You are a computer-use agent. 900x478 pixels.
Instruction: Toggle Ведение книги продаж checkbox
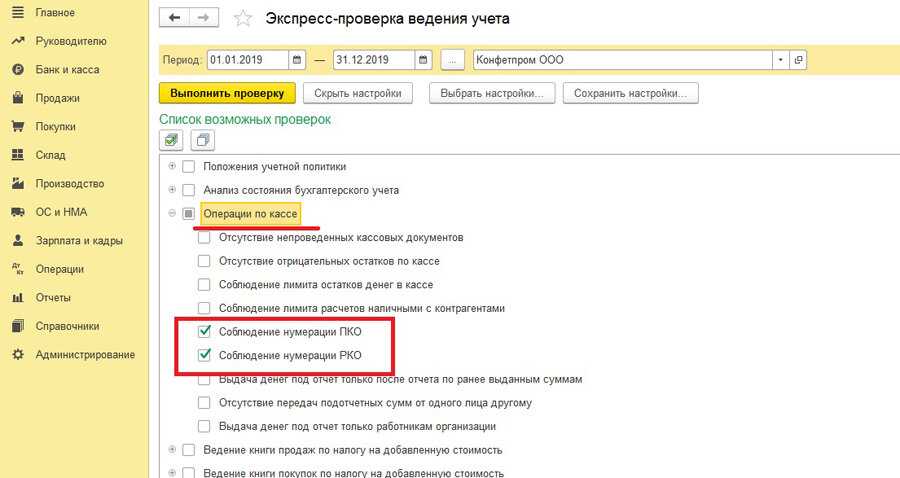tap(188, 450)
